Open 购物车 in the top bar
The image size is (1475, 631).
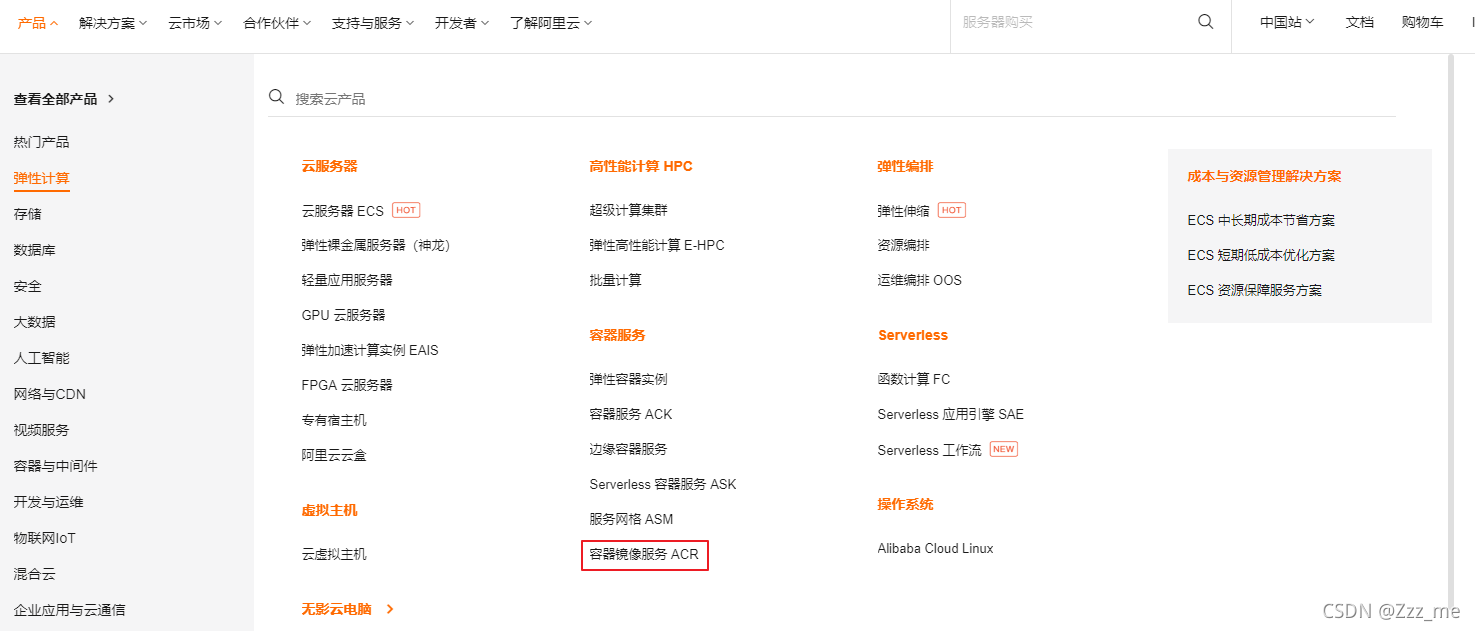pyautogui.click(x=1422, y=22)
